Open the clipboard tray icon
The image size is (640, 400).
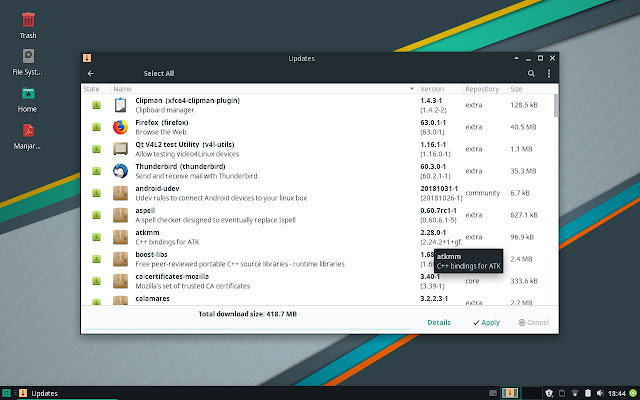[562, 393]
